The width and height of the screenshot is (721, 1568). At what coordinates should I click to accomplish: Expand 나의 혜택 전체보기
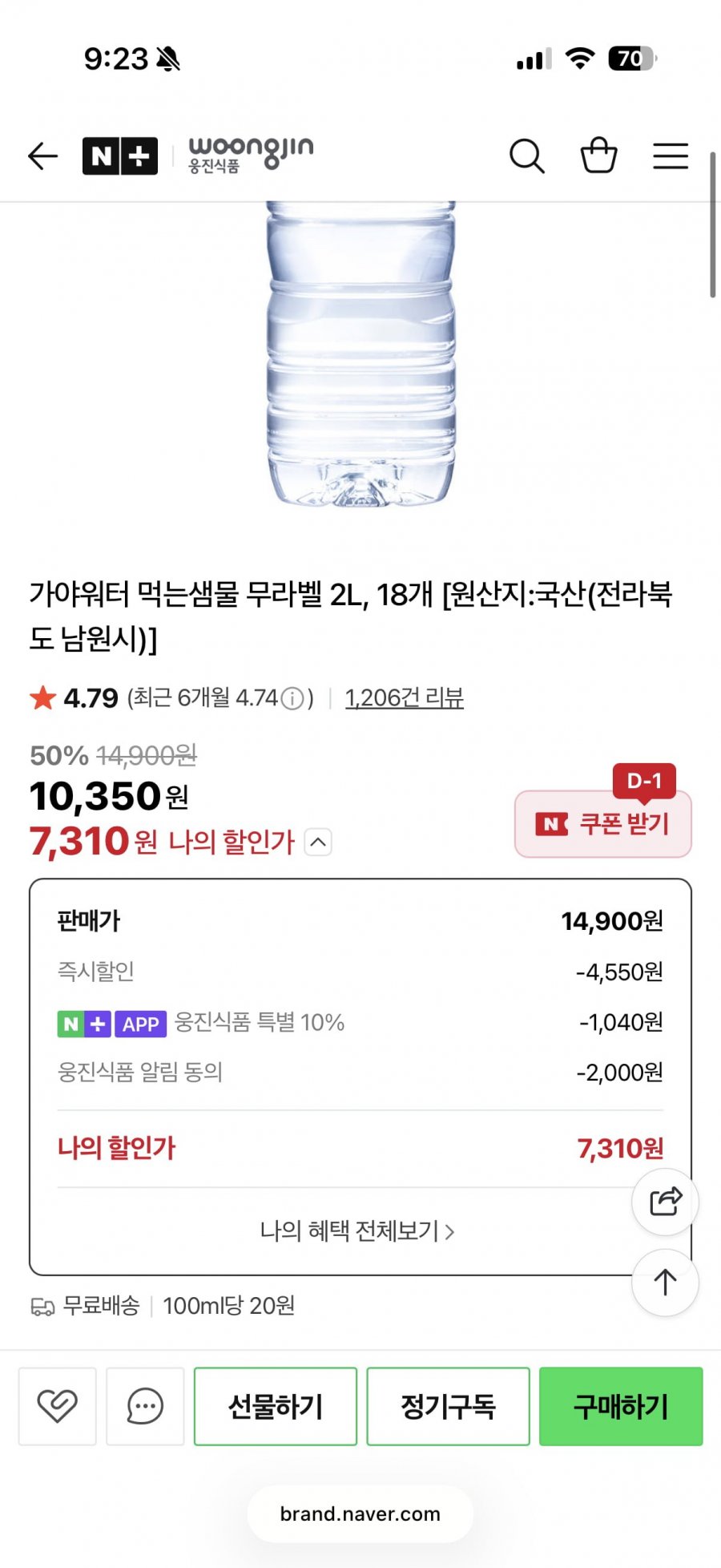[357, 1231]
